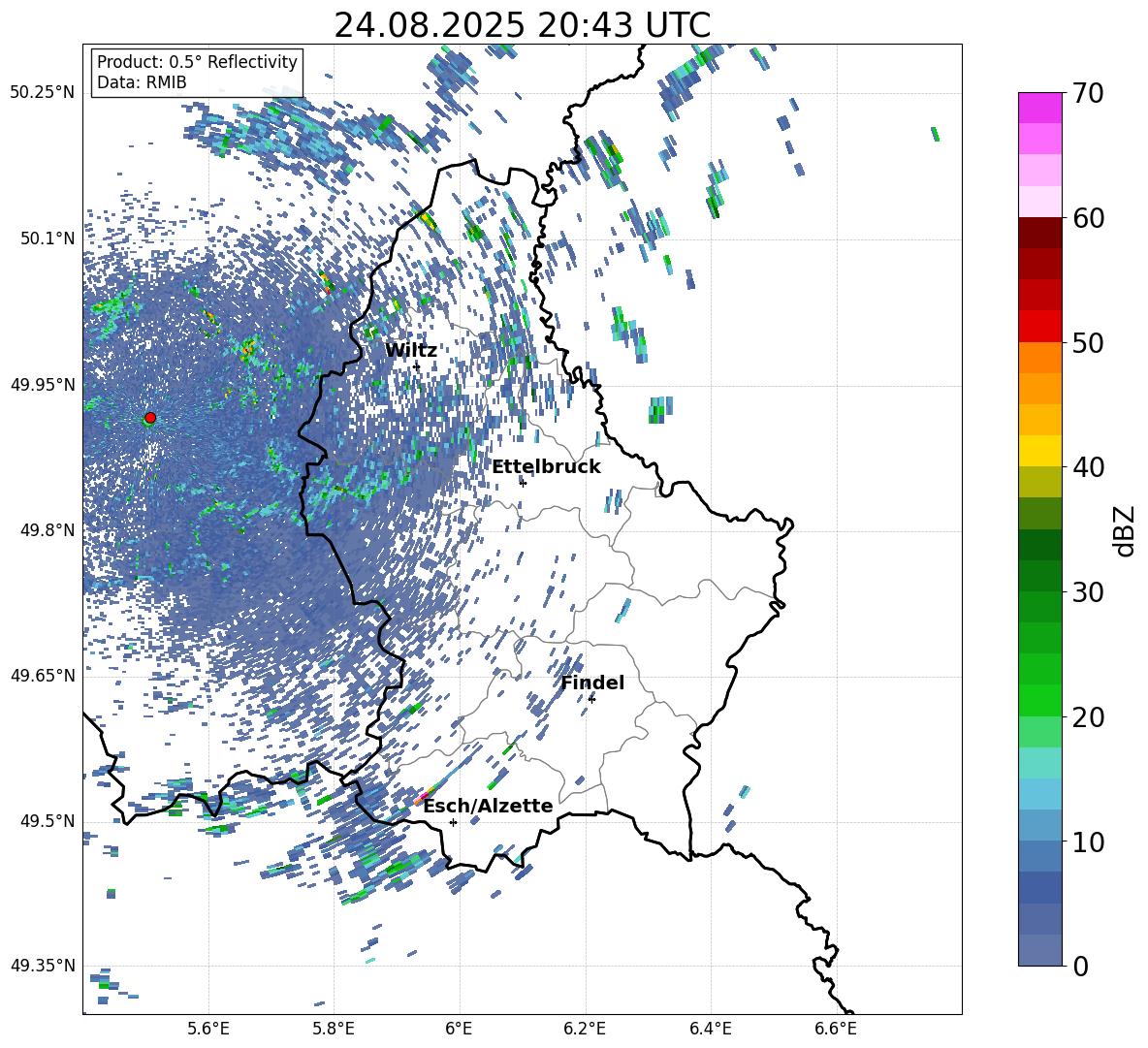Click the magenta high-reflectivity echo above Esch/Alzette
Image resolution: width=1148 pixels, height=1048 pixels.
click(422, 796)
